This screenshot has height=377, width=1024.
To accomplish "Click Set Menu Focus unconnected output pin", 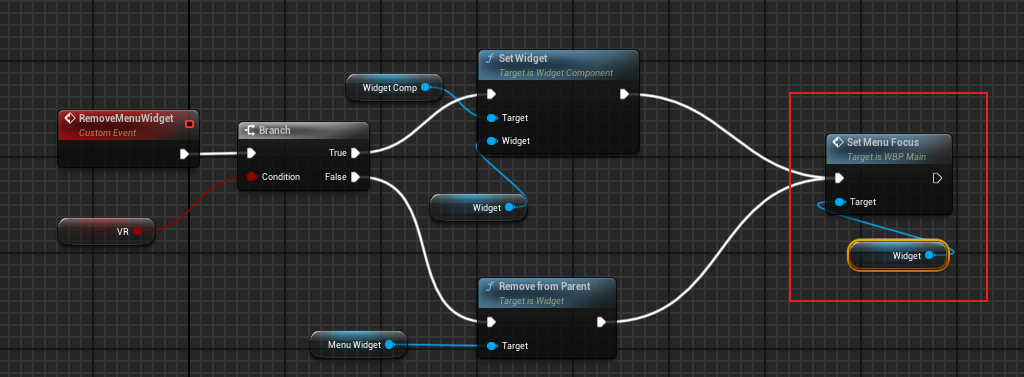I will [937, 178].
